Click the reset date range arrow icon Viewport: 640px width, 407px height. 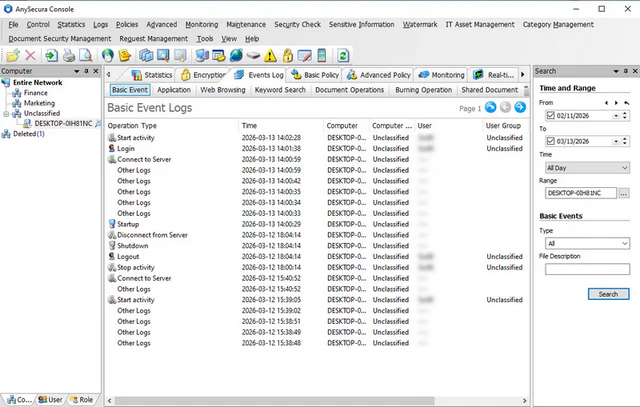(627, 103)
